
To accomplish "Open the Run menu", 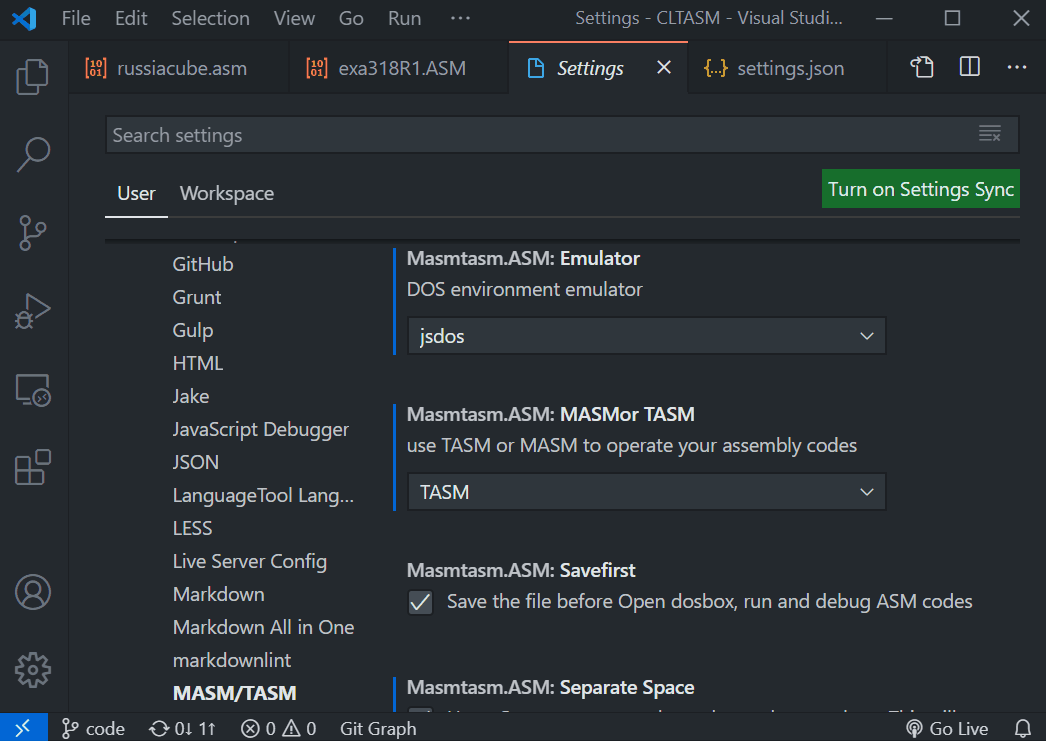I will pos(404,18).
